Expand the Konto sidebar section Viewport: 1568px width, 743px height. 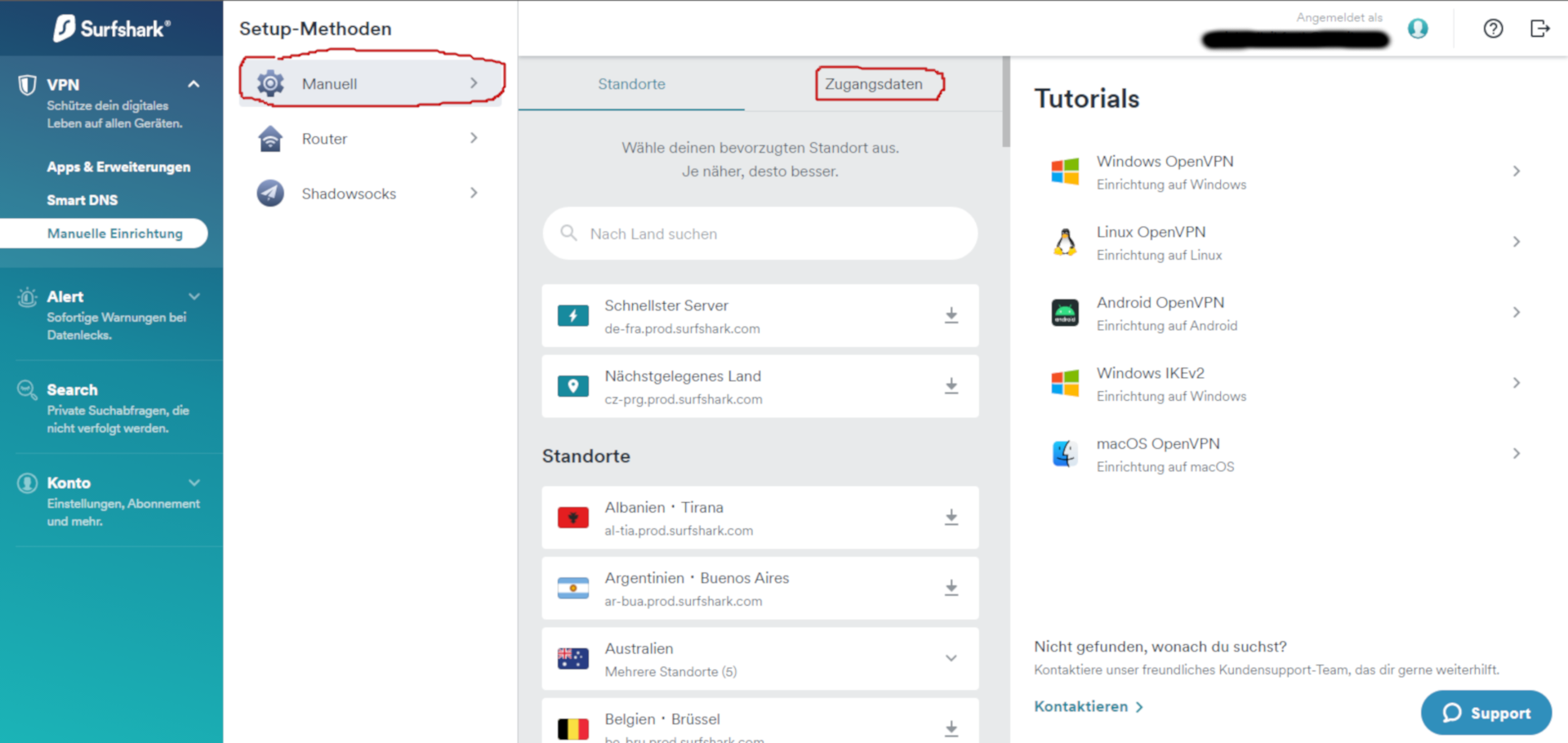pyautogui.click(x=194, y=483)
